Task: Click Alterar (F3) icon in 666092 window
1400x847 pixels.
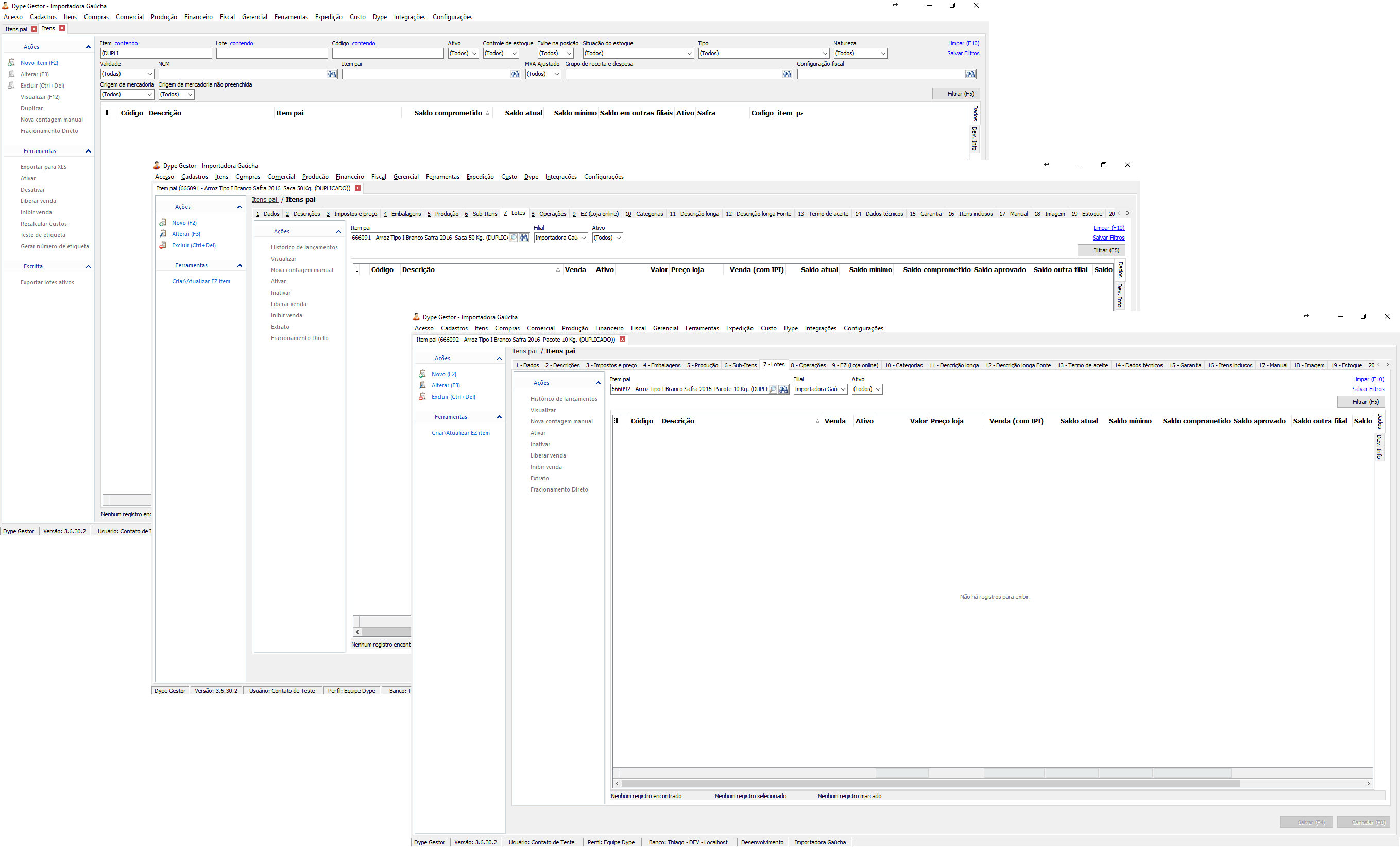Action: [x=423, y=385]
